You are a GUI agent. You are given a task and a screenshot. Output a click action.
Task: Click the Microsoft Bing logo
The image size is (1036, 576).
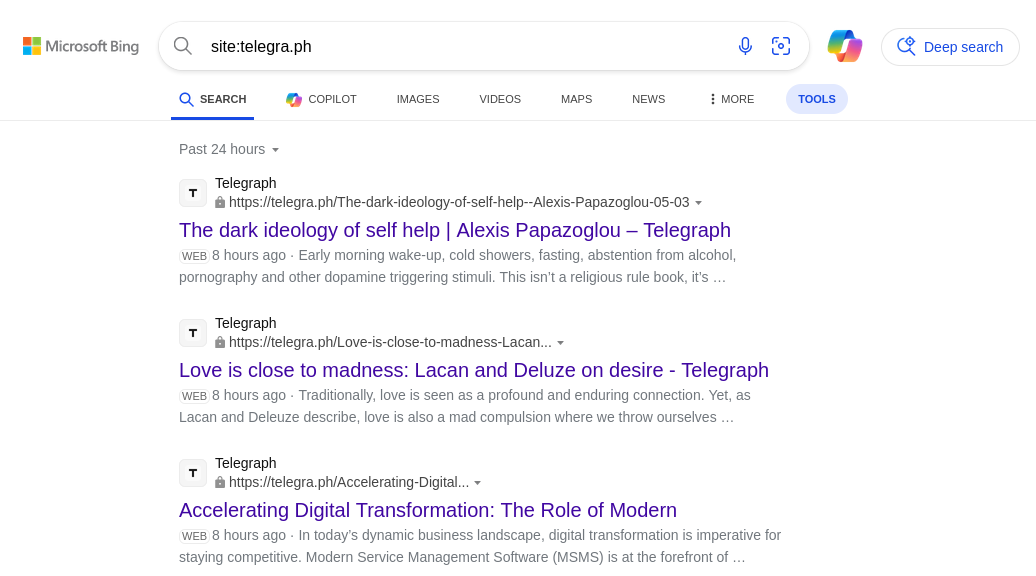coord(81,46)
